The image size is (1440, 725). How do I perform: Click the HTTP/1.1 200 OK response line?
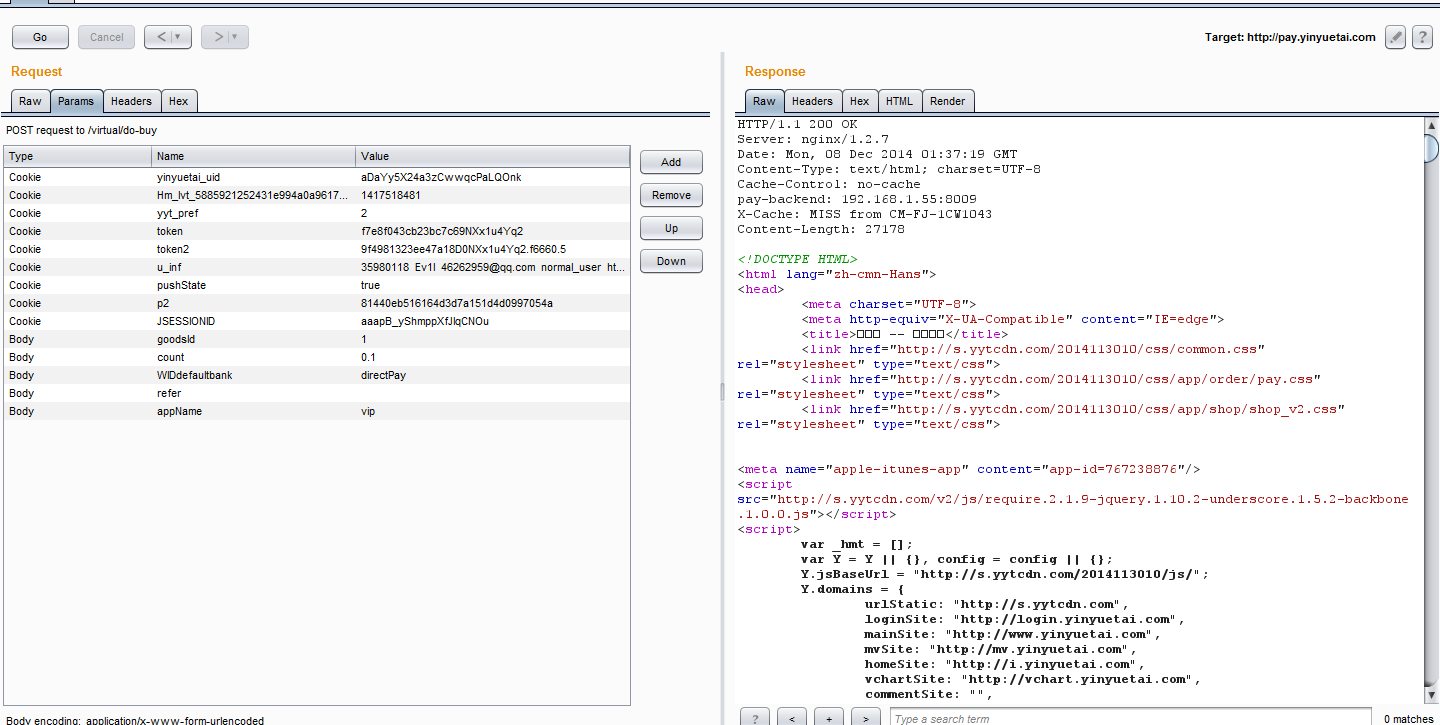(797, 124)
